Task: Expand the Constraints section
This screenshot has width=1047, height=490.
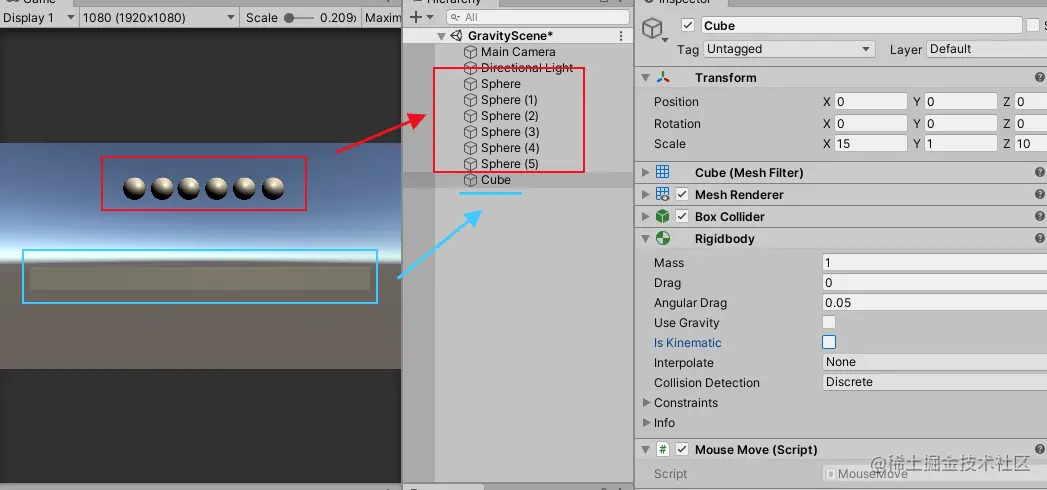Action: pyautogui.click(x=646, y=403)
